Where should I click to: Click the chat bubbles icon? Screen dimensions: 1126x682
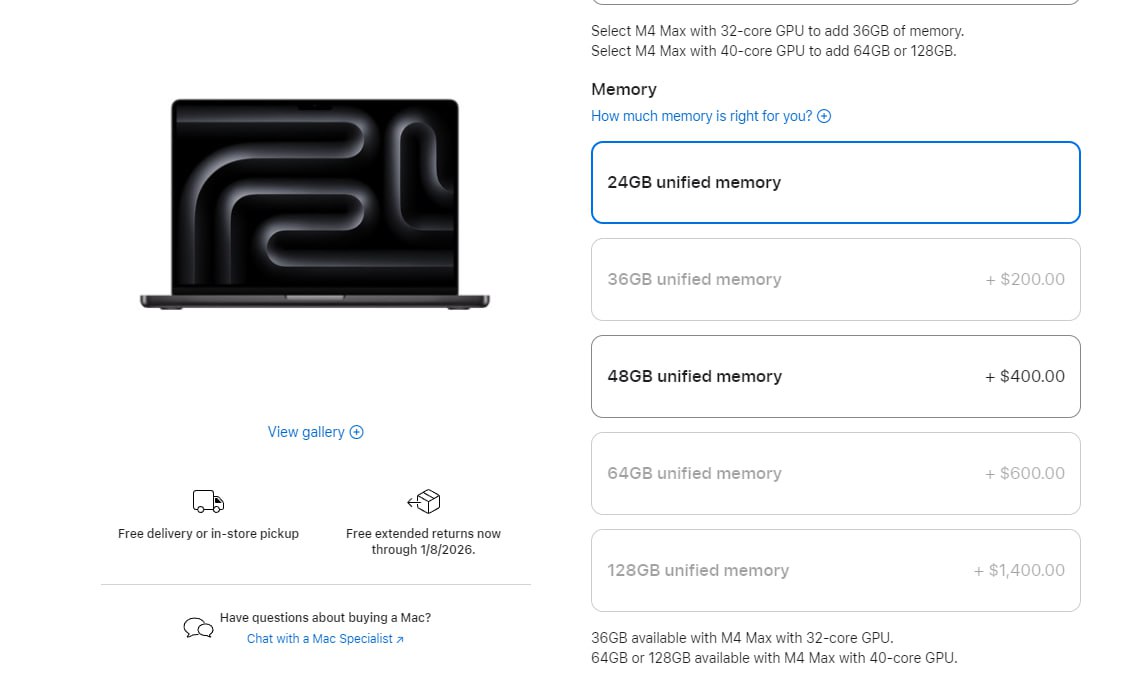[x=198, y=628]
